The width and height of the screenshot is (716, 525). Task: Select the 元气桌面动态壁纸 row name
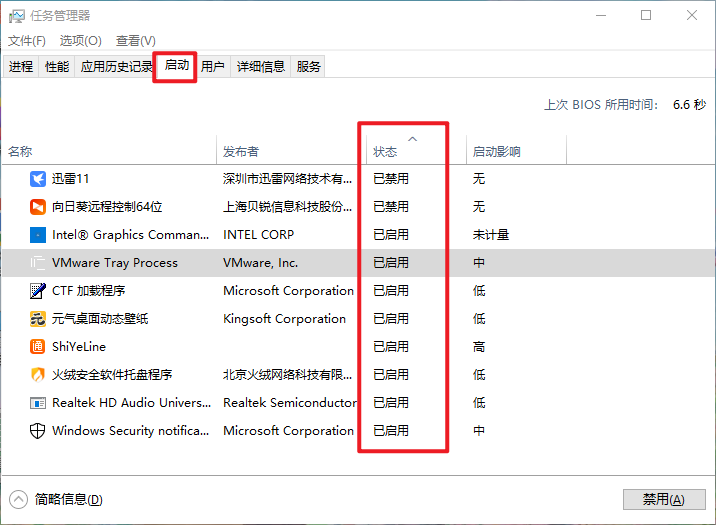[100, 319]
